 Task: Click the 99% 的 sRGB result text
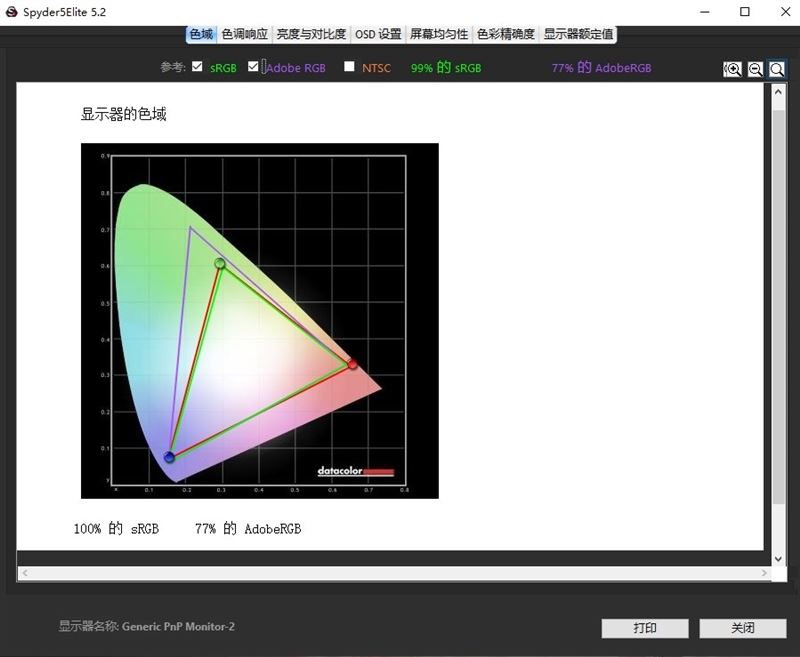(446, 68)
